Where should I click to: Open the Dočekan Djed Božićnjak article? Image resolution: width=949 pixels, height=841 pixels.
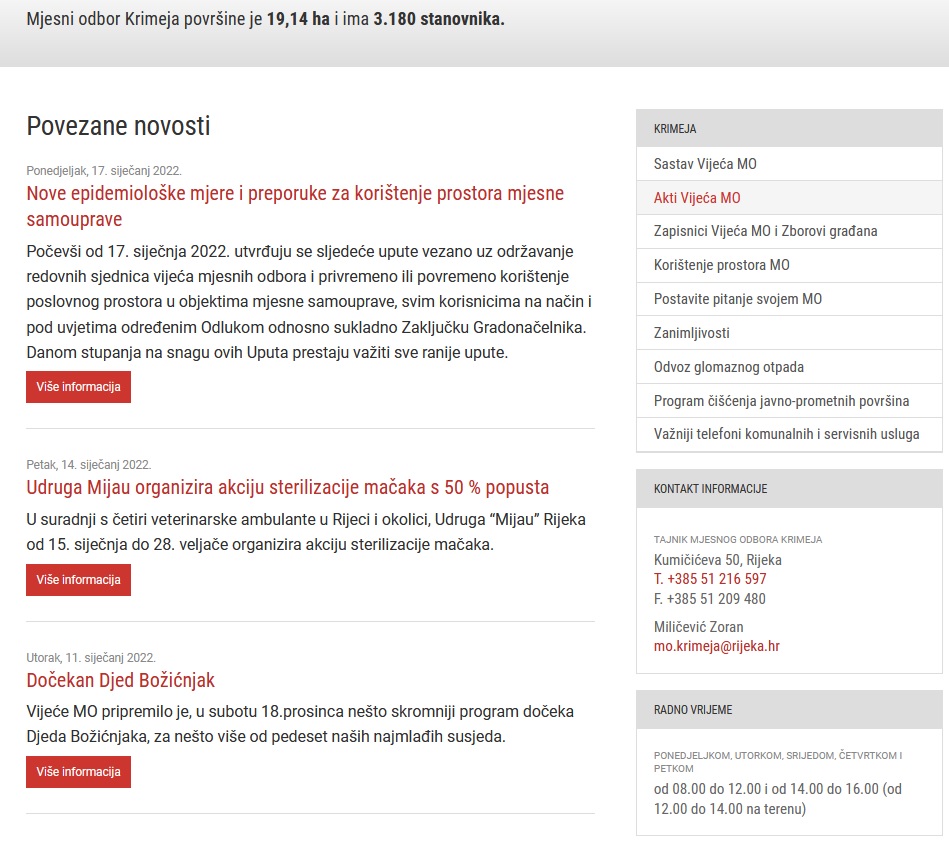click(120, 681)
